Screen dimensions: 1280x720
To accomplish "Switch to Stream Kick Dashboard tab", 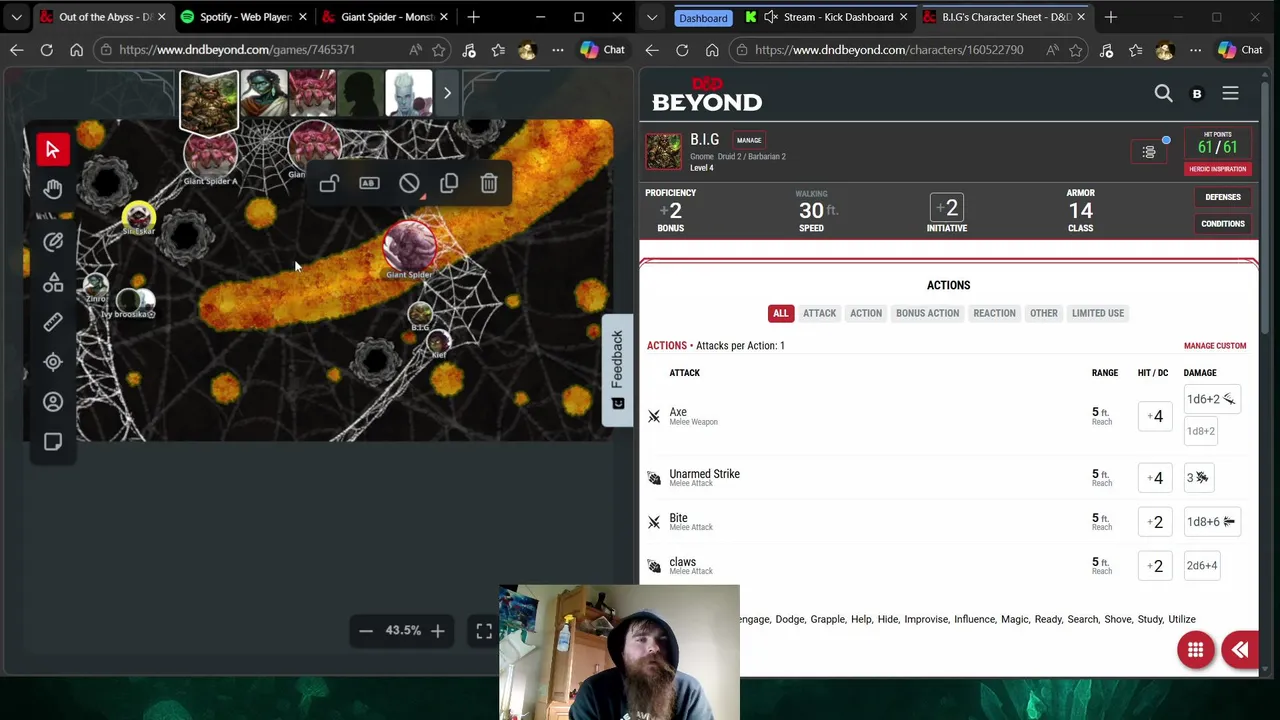I will tap(826, 17).
